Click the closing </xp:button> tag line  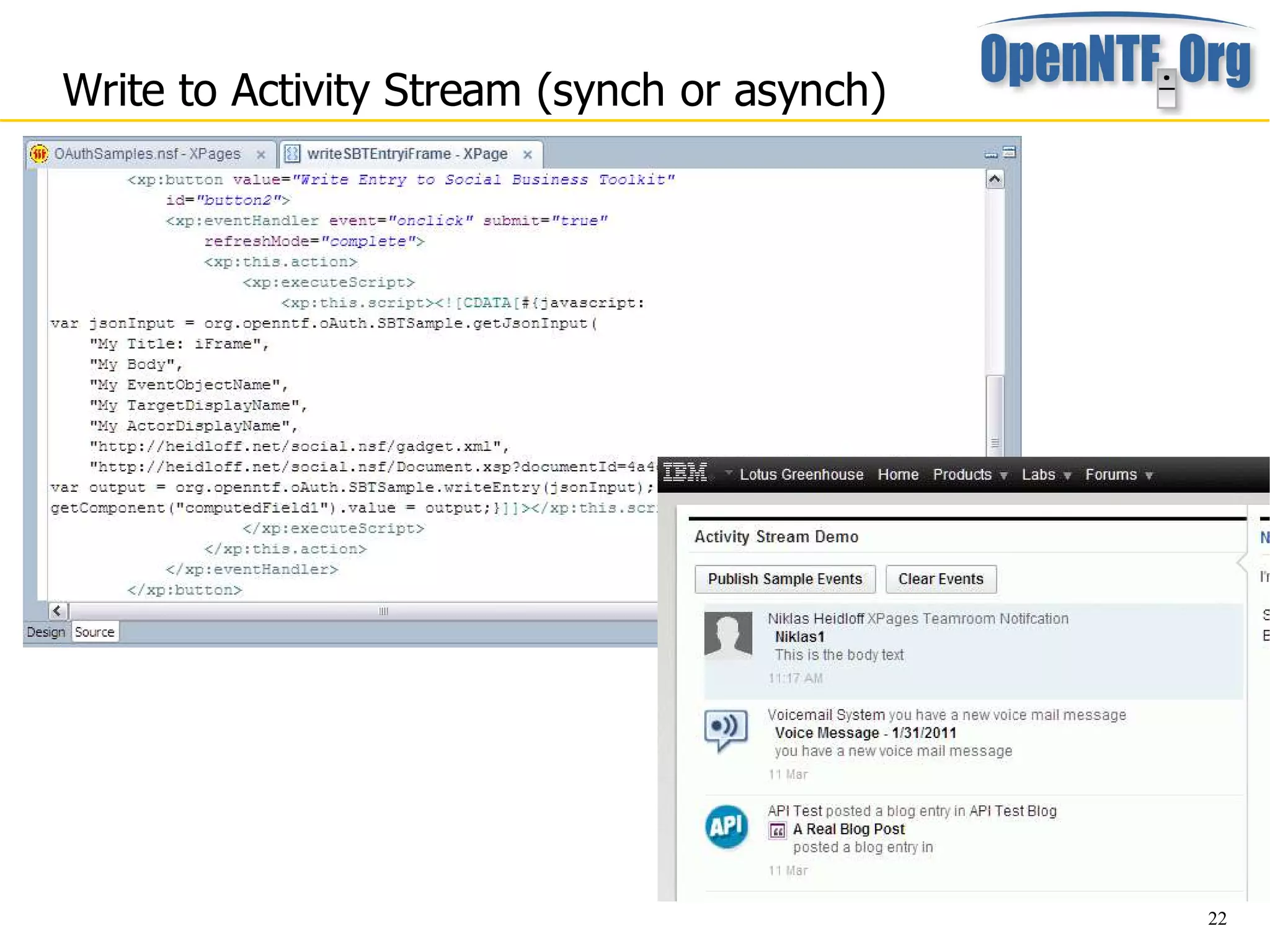pyautogui.click(x=184, y=590)
